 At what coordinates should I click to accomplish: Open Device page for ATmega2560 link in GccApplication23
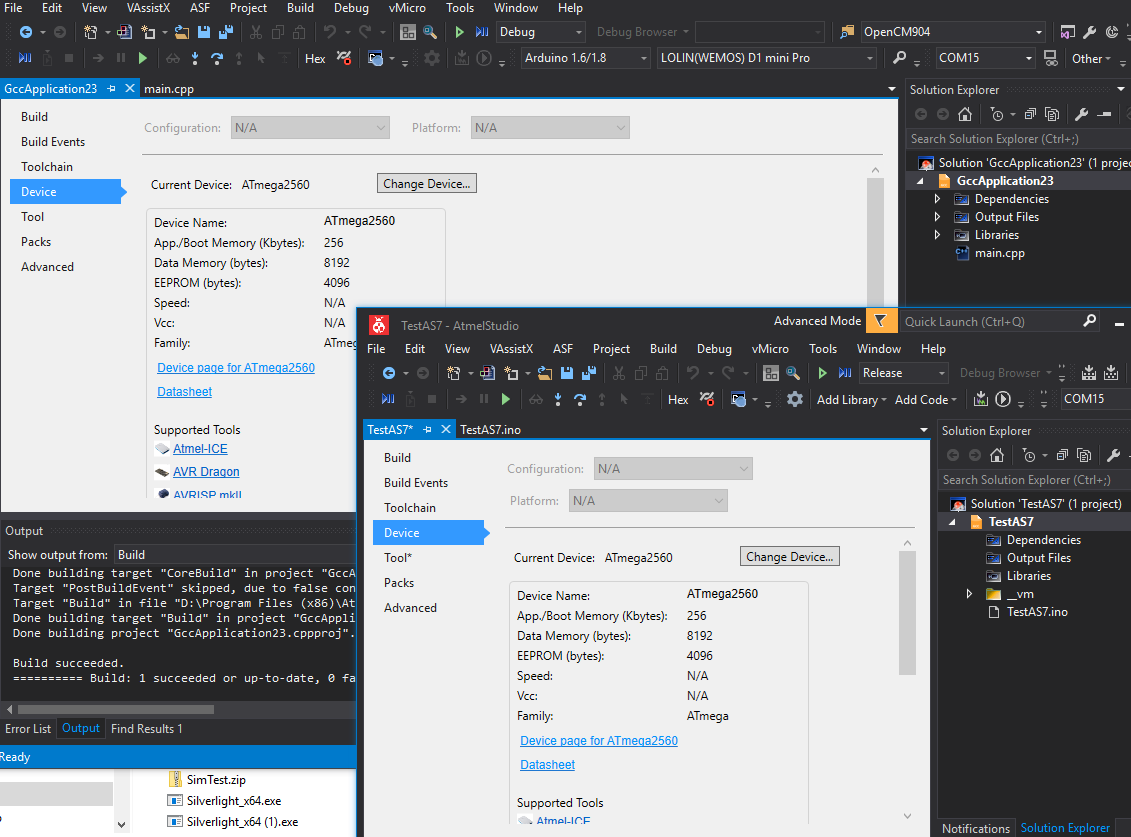pos(236,367)
